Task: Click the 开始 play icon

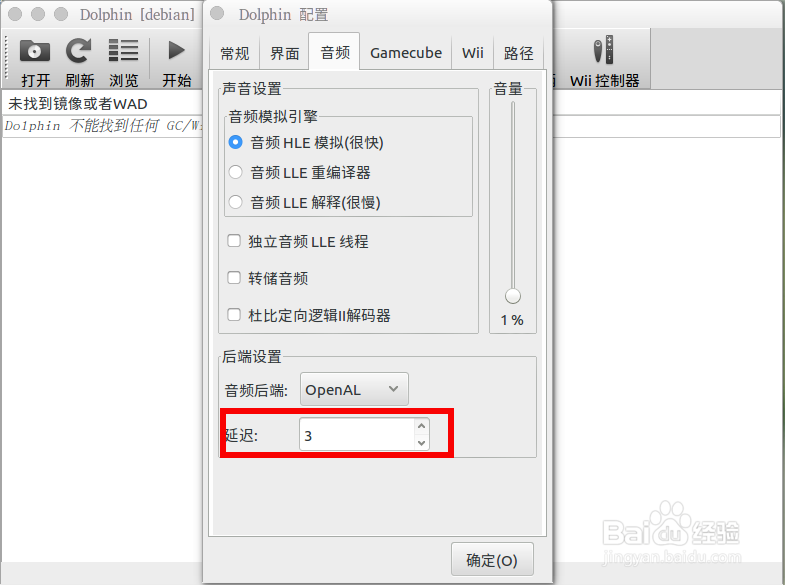Action: pyautogui.click(x=176, y=50)
